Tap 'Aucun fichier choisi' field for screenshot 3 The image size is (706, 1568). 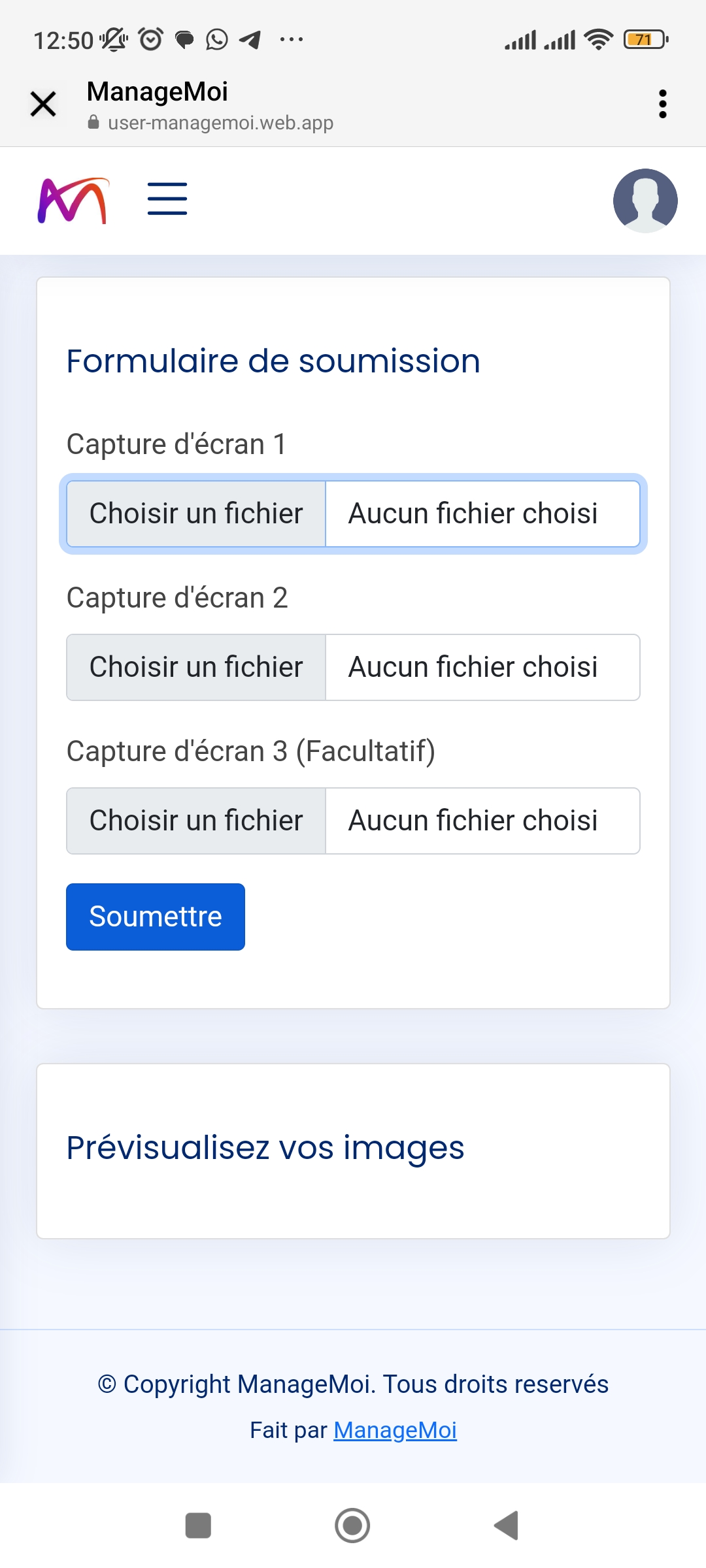tap(482, 821)
